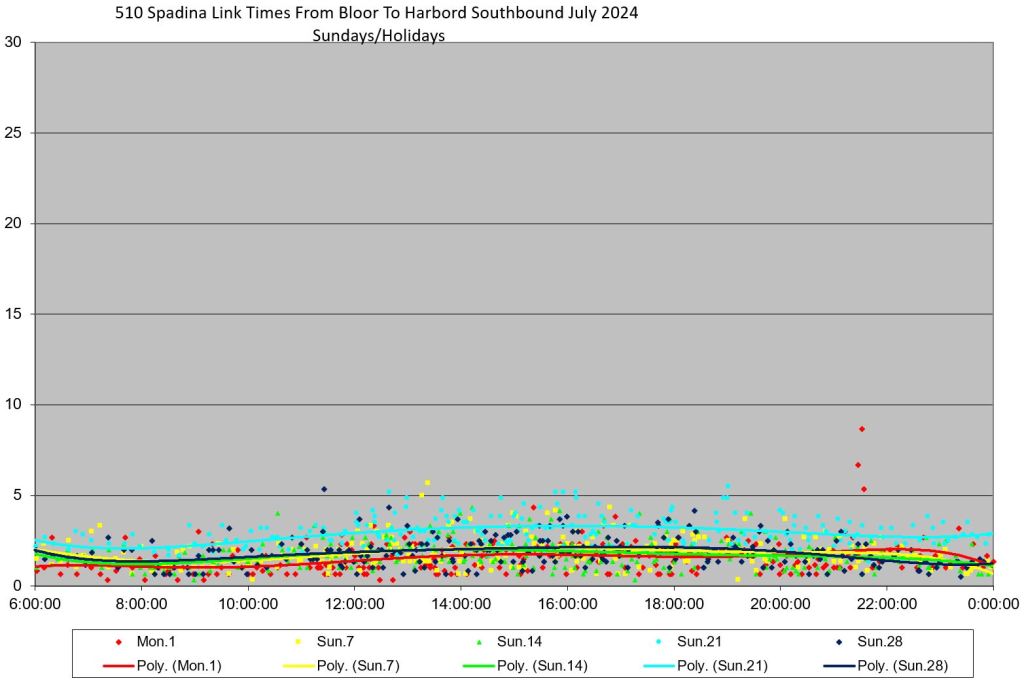Viewport: 1024px width, 683px height.
Task: Click the dark blue point above 5 near 11:30
Action: point(324,489)
